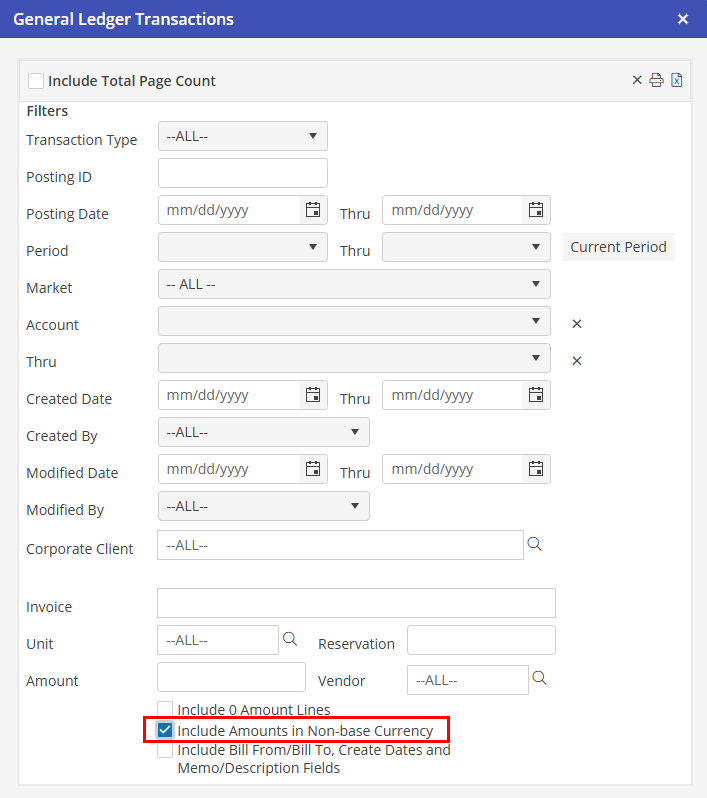Open the Posting Date start calendar picker

[x=313, y=210]
